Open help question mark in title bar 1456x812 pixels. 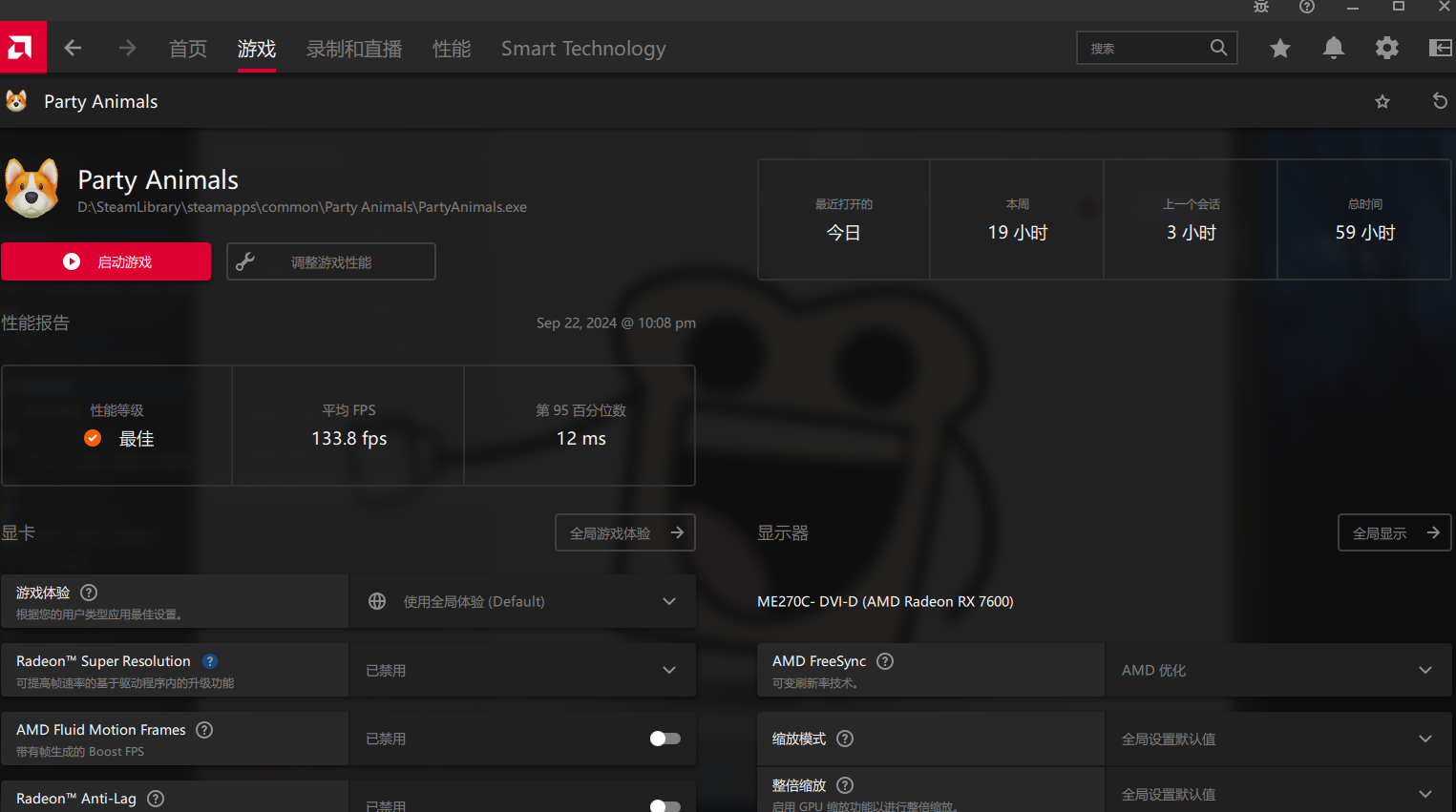pos(1307,7)
